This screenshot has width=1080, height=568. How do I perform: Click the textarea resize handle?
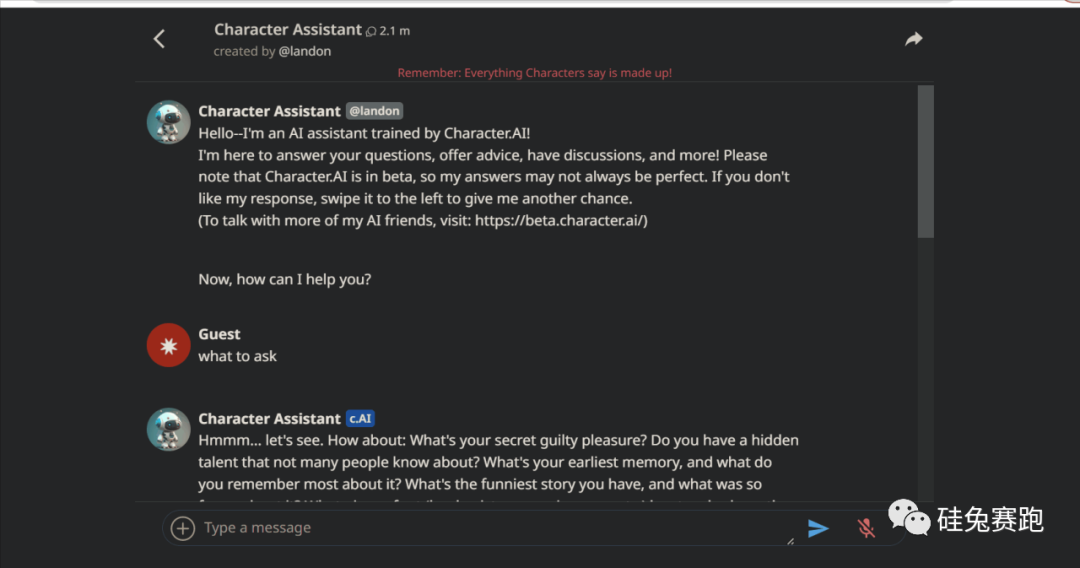(x=790, y=541)
